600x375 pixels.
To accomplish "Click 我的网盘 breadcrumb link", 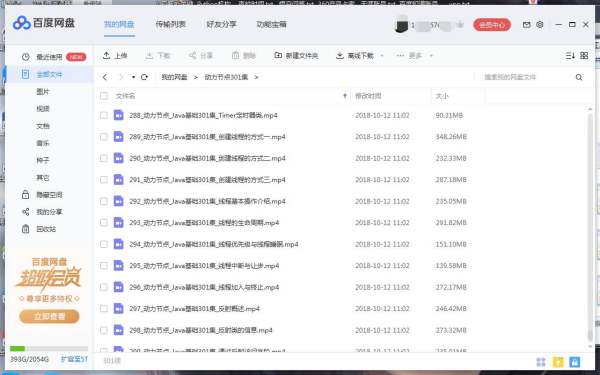I will coord(174,77).
